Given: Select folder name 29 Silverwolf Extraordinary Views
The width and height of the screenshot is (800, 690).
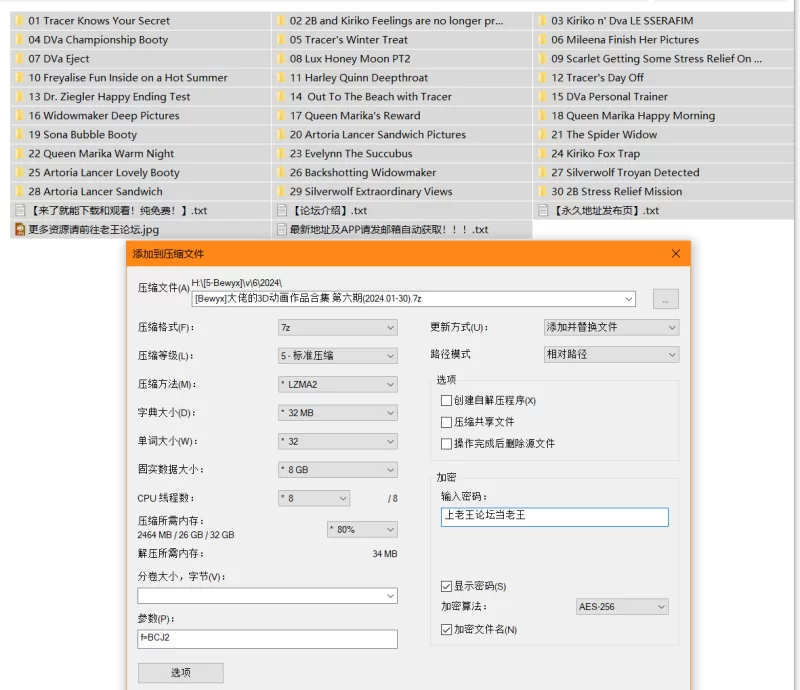Looking at the screenshot, I should point(371,191).
